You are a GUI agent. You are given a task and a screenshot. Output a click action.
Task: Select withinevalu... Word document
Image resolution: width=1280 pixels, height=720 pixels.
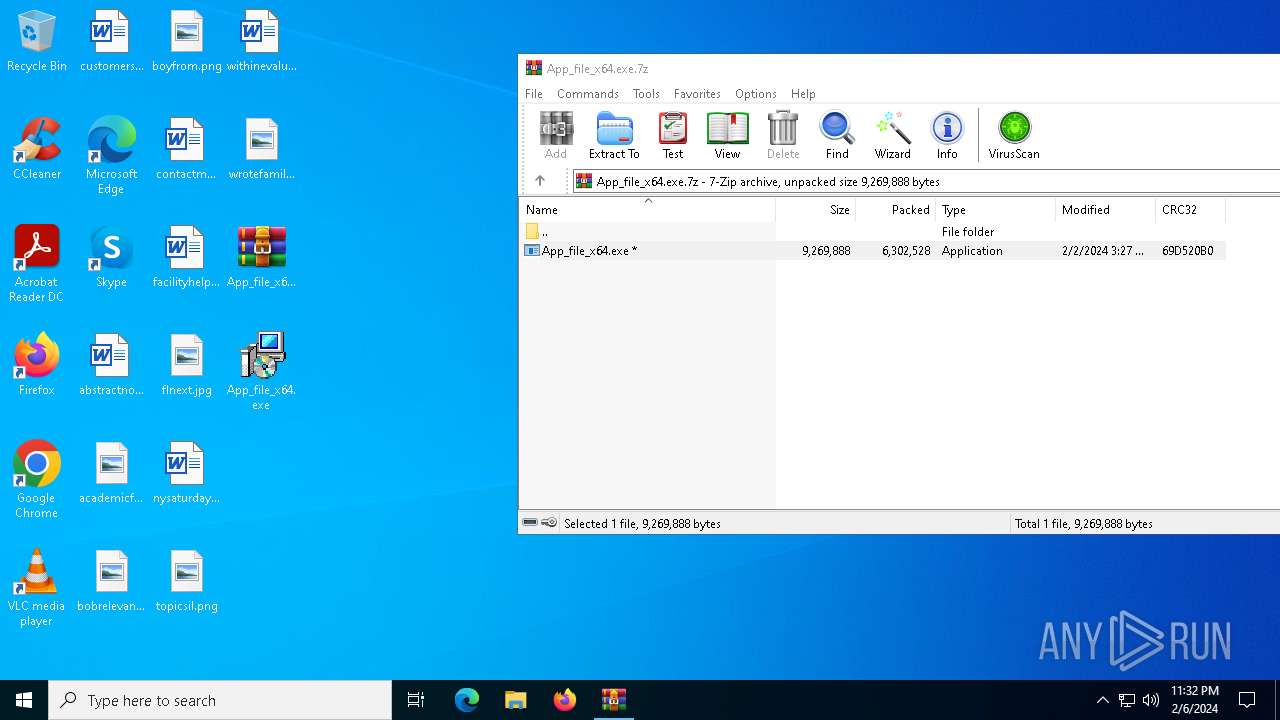click(261, 42)
